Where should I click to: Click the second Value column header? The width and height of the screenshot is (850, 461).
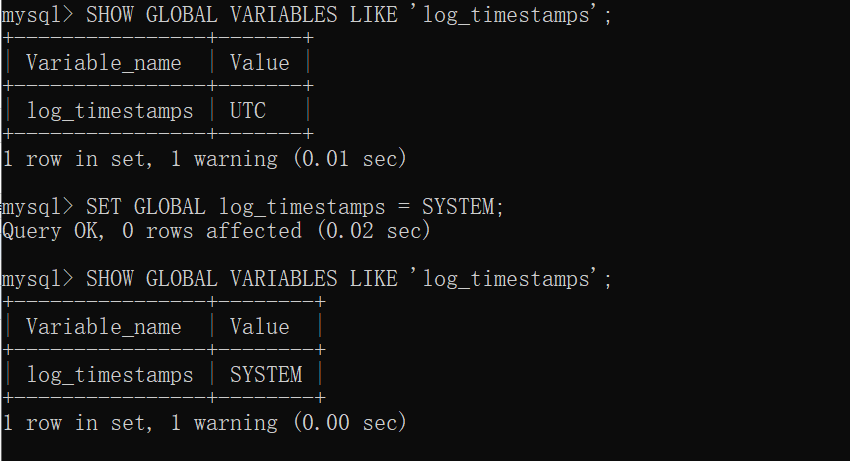tap(260, 327)
